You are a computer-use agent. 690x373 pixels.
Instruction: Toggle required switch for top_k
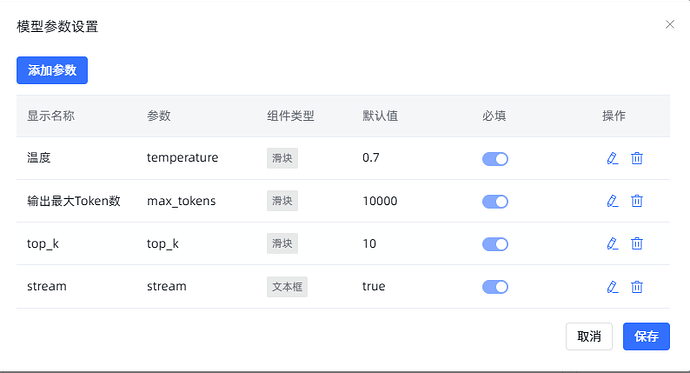495,244
